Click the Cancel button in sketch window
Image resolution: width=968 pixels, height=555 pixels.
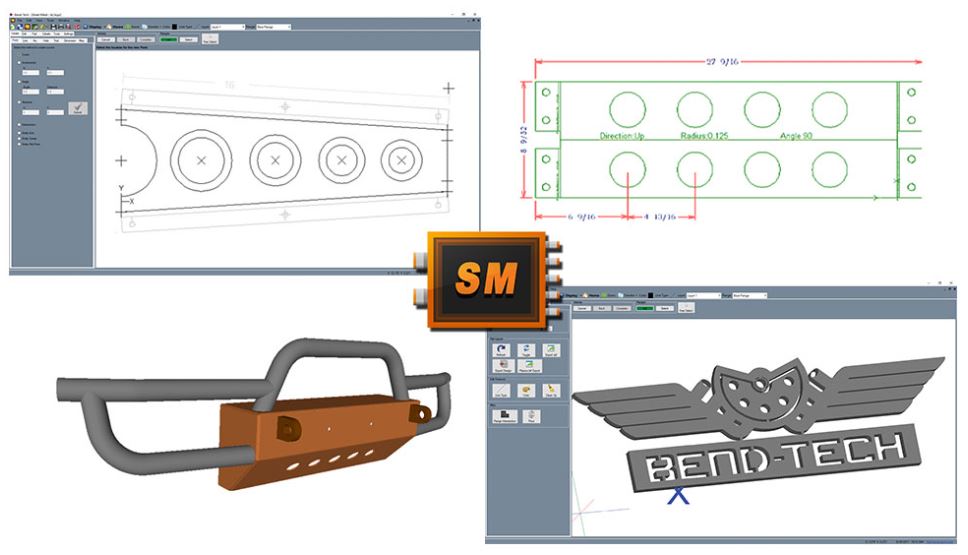click(106, 40)
